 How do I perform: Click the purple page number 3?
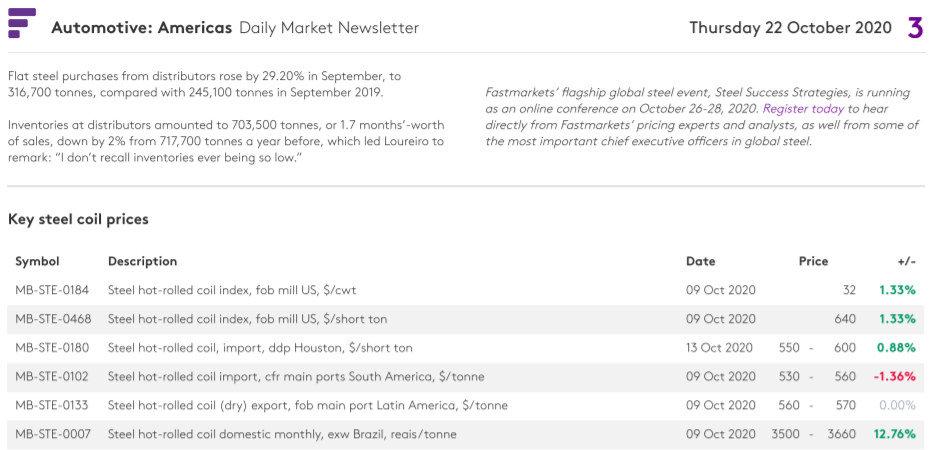[x=915, y=28]
